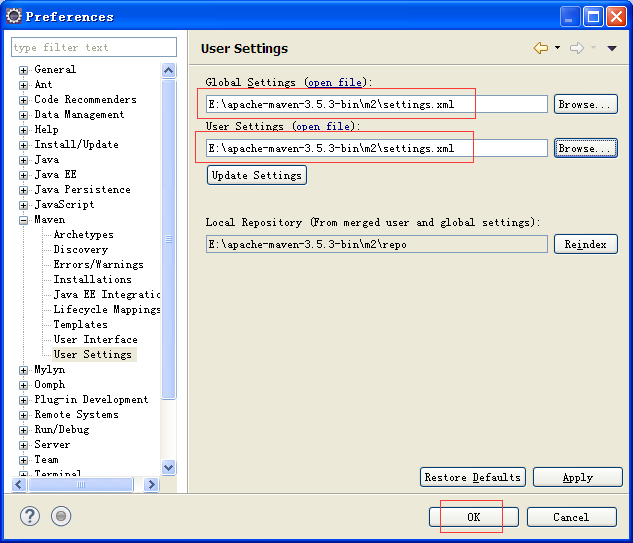Expand the Java Persistence node

(x=23, y=190)
